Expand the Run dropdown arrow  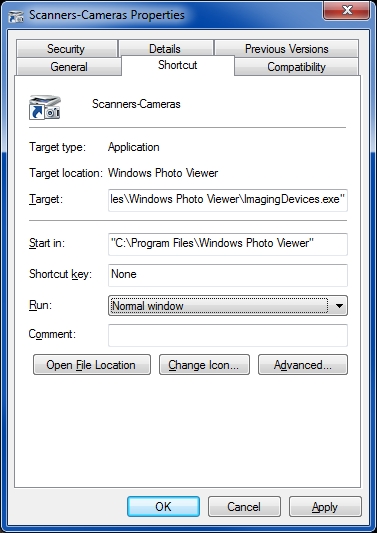point(339,306)
